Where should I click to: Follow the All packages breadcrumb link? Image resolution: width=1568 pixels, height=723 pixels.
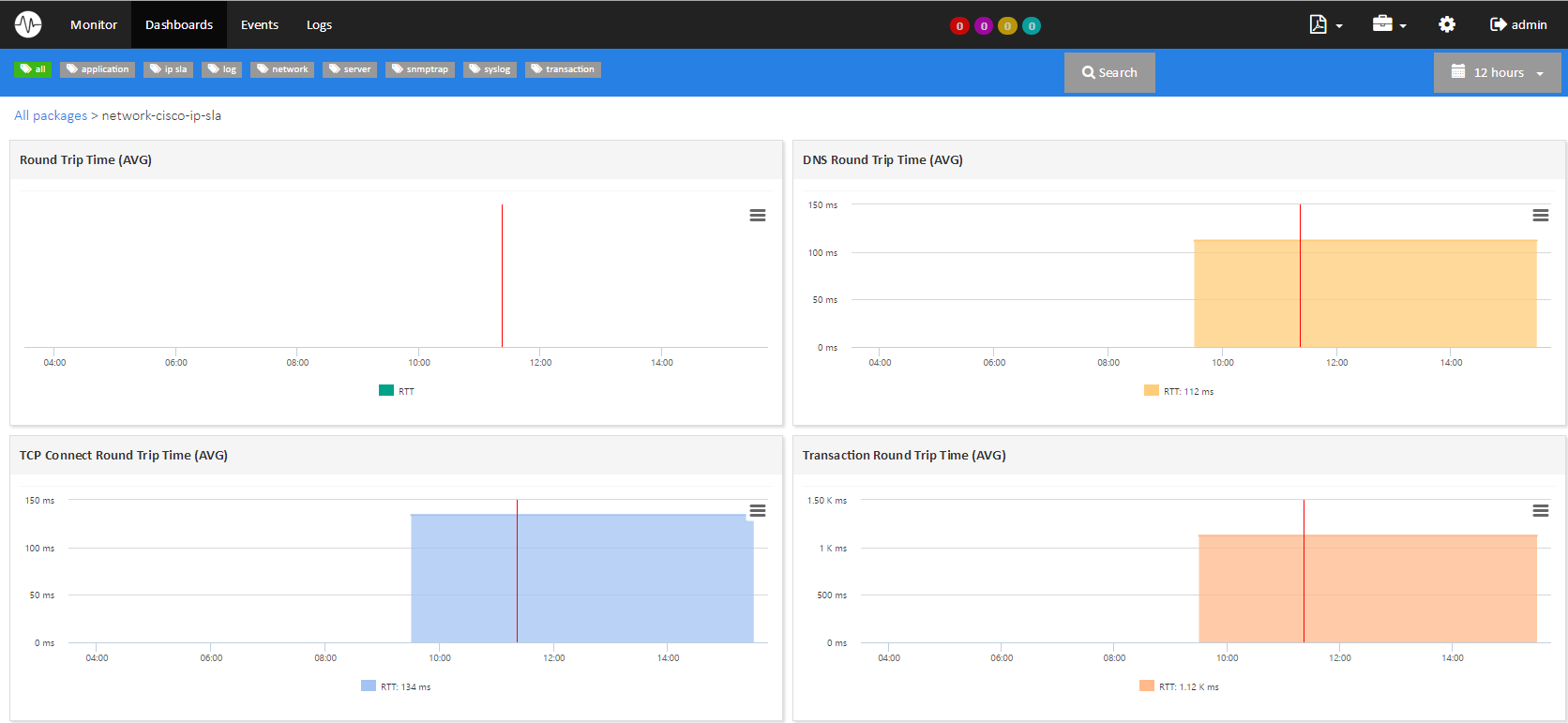pos(51,115)
